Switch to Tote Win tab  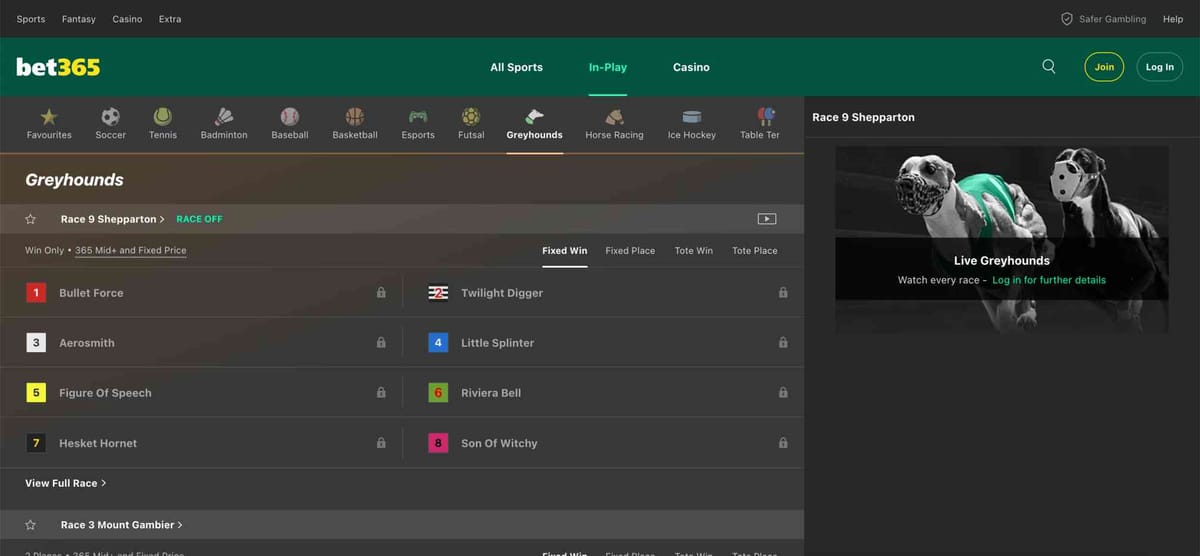(694, 251)
